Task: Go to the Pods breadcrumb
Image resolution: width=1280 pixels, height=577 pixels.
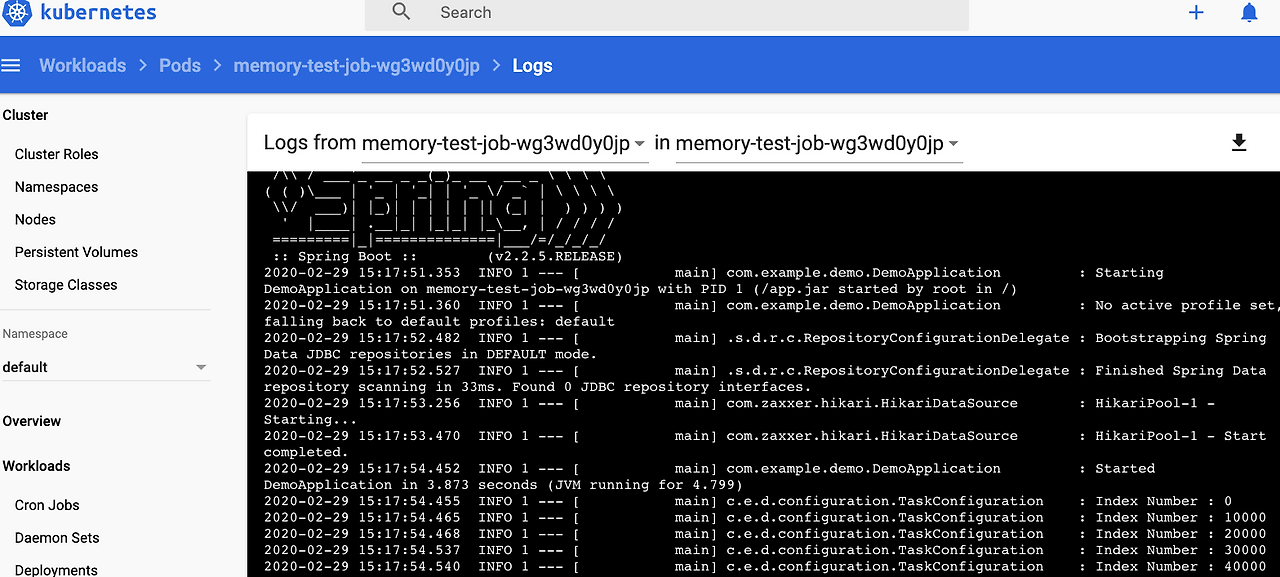Action: pyautogui.click(x=180, y=66)
